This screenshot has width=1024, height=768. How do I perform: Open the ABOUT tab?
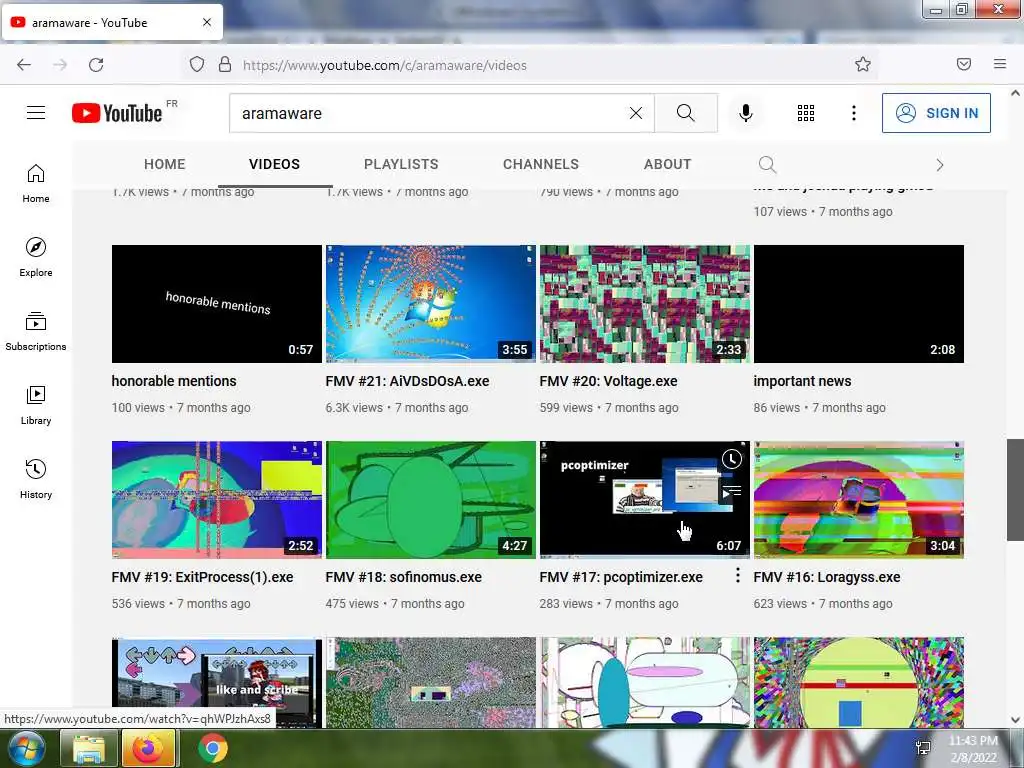click(667, 165)
